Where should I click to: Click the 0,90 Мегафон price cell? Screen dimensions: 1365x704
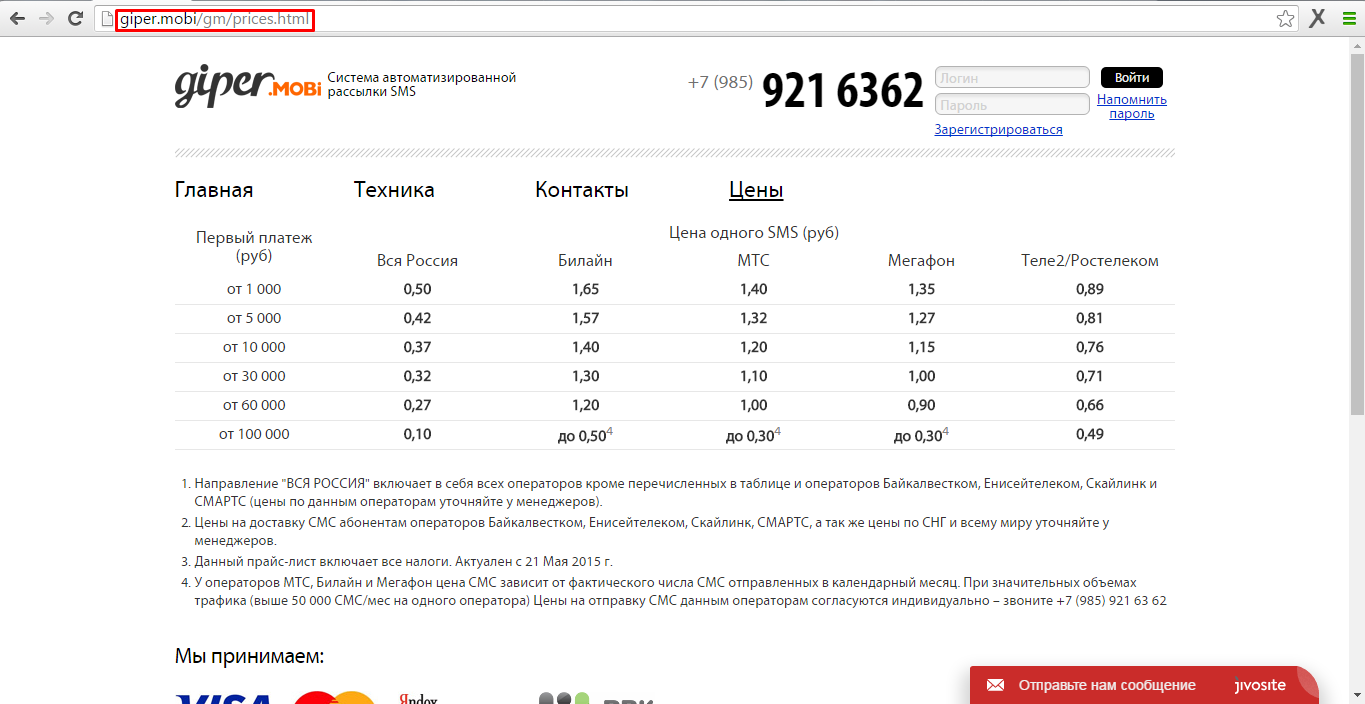point(921,405)
